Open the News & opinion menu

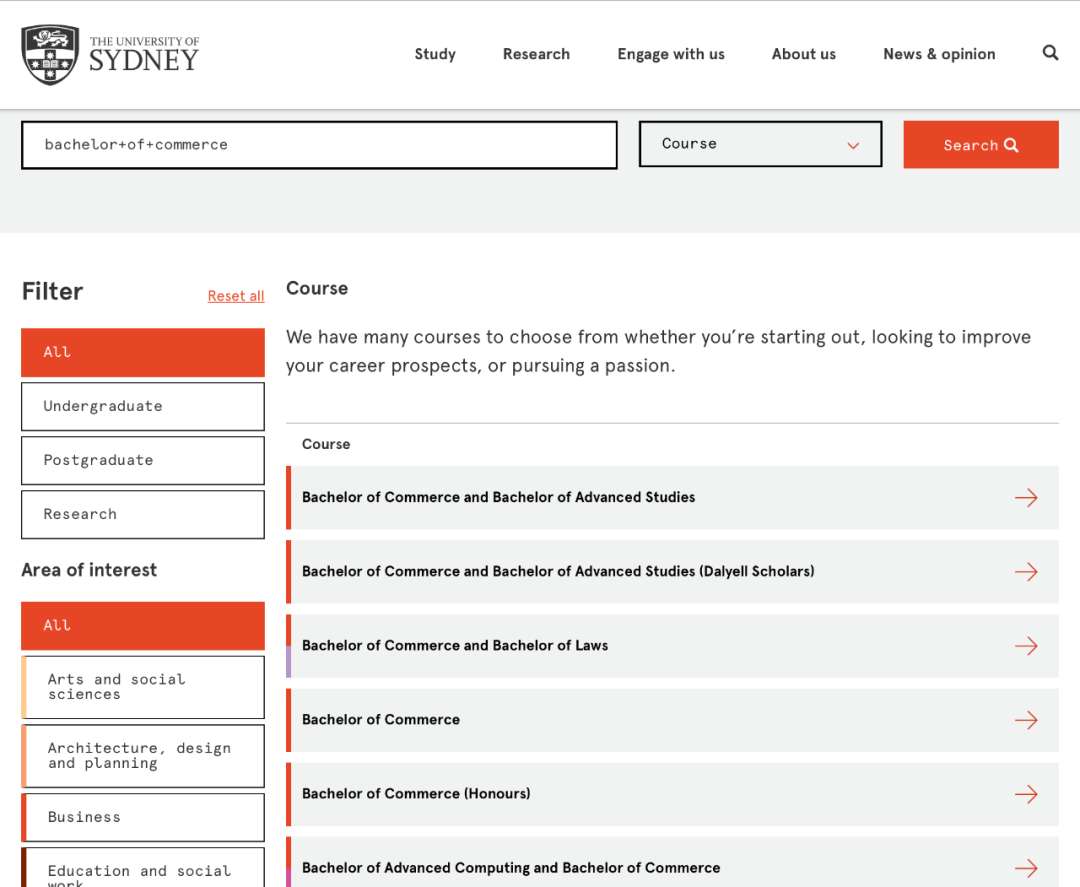point(939,54)
